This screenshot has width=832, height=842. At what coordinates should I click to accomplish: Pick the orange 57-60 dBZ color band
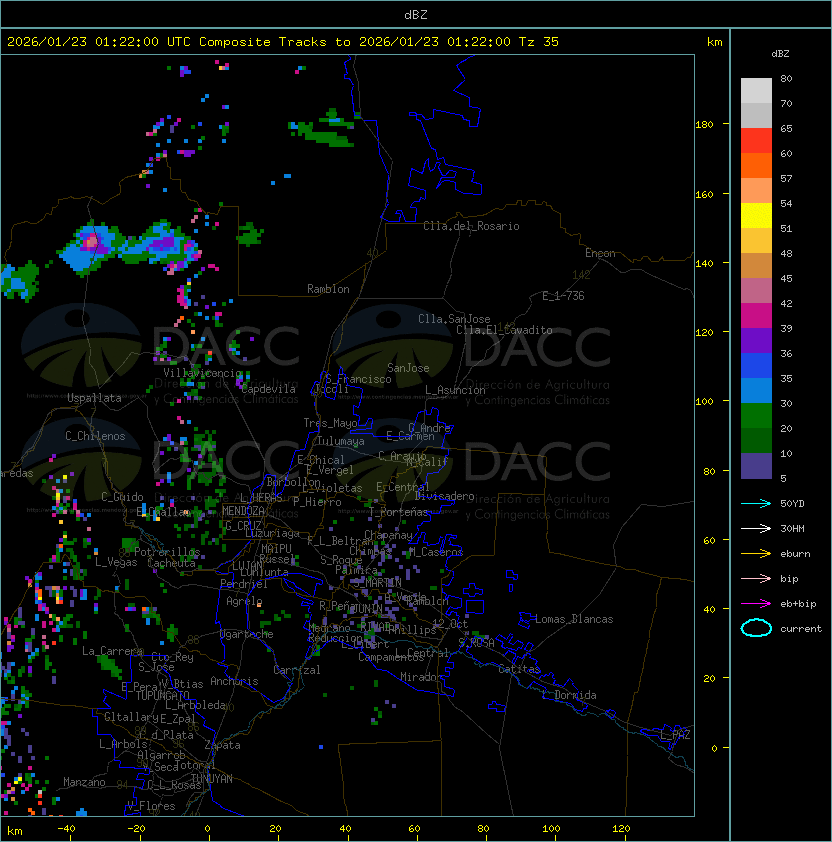click(756, 166)
